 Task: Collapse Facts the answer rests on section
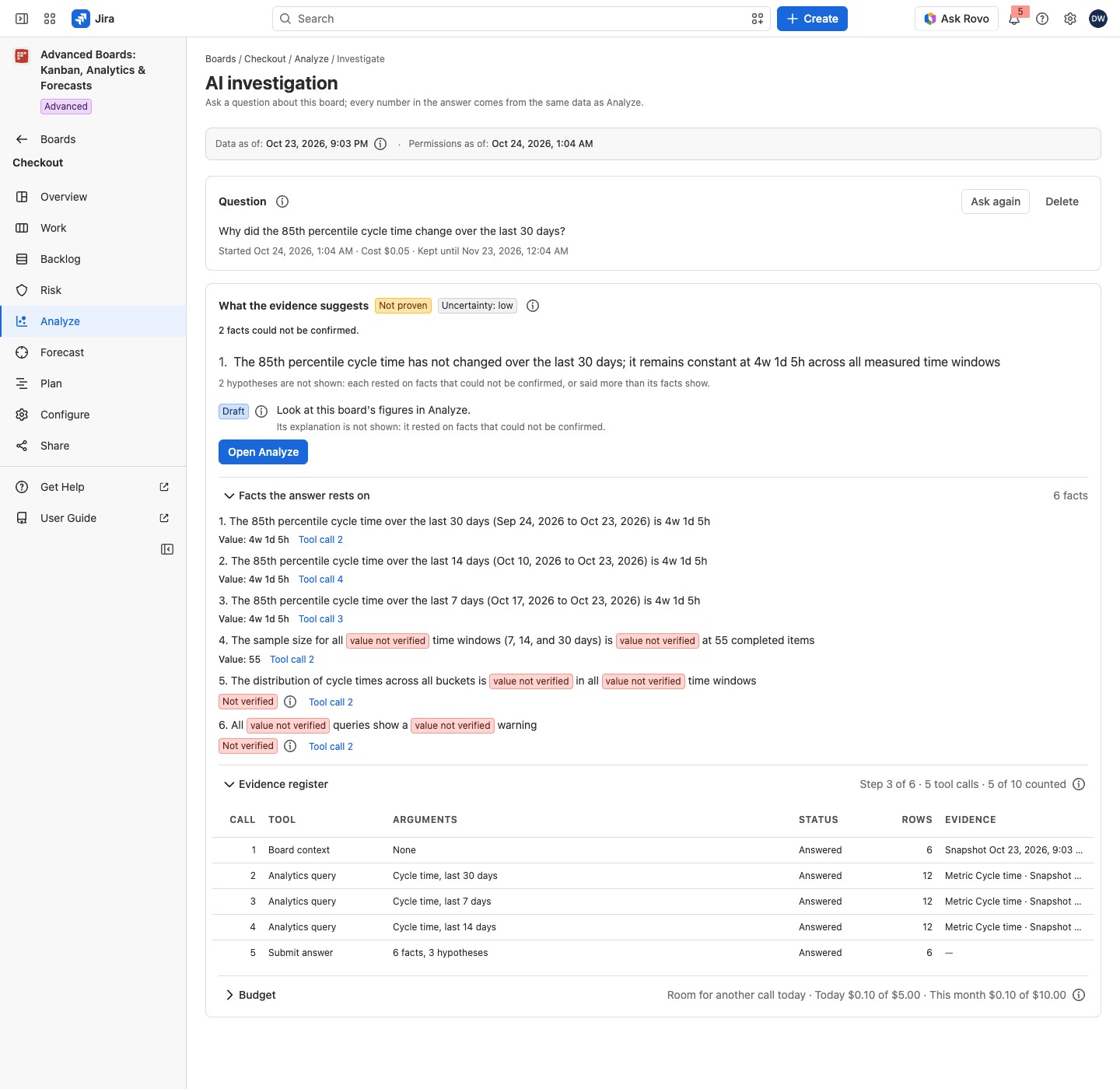click(x=229, y=495)
